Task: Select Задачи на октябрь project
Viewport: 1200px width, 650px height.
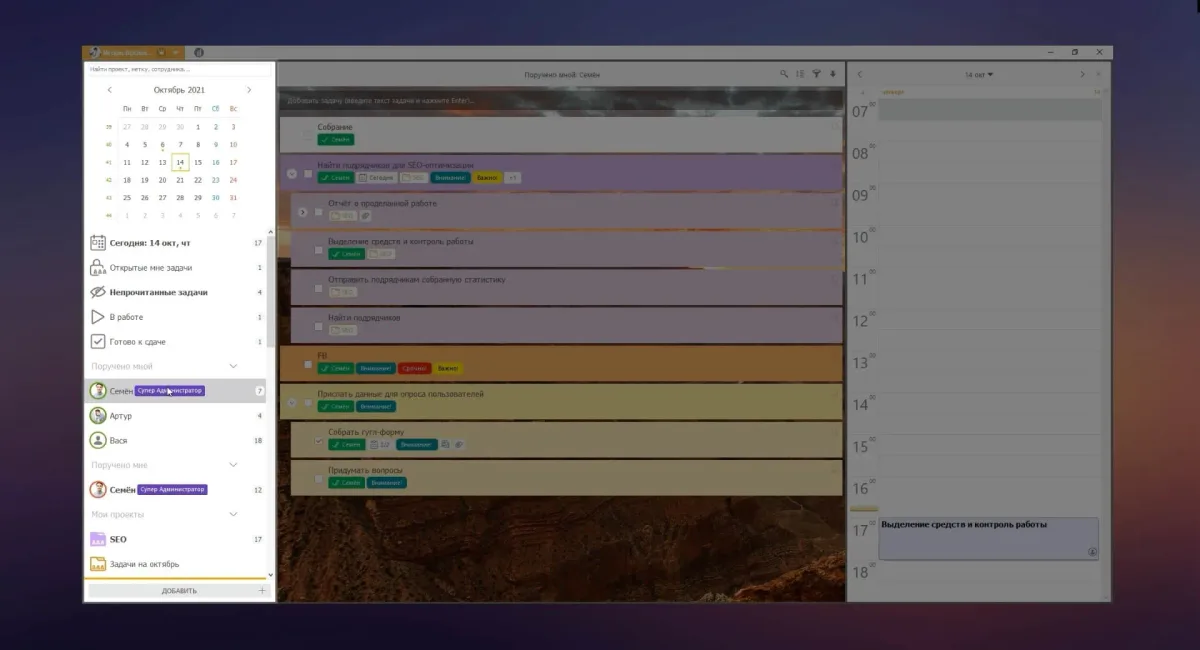Action: 144,564
